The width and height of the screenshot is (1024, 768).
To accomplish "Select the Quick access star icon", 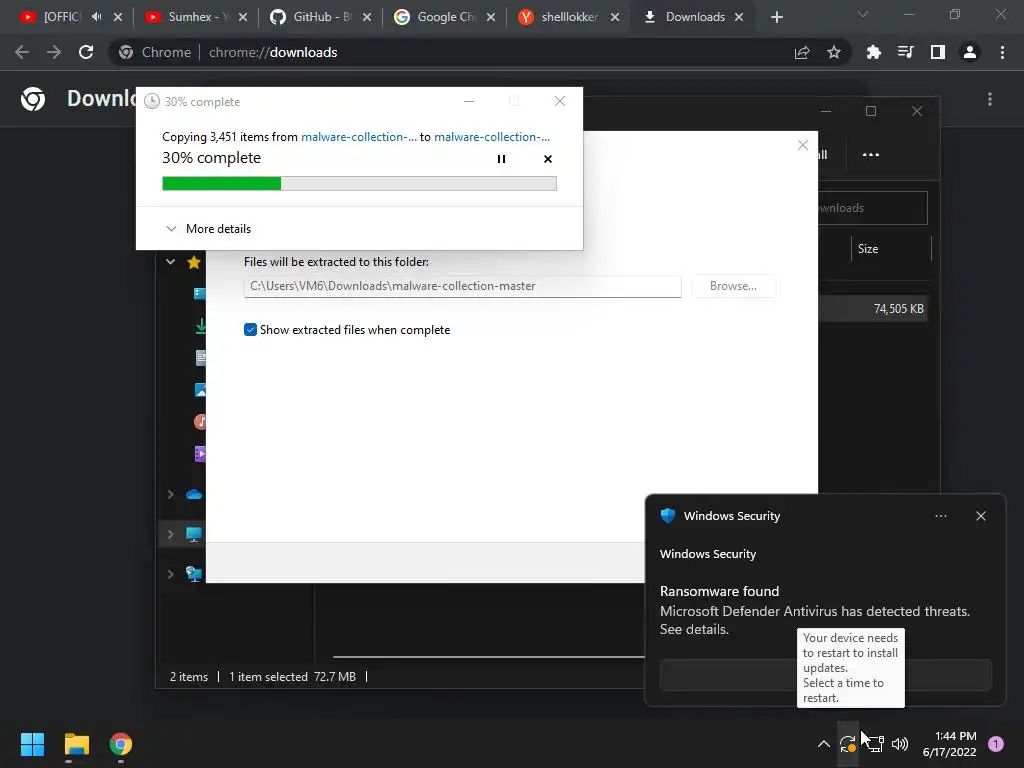I will point(194,262).
